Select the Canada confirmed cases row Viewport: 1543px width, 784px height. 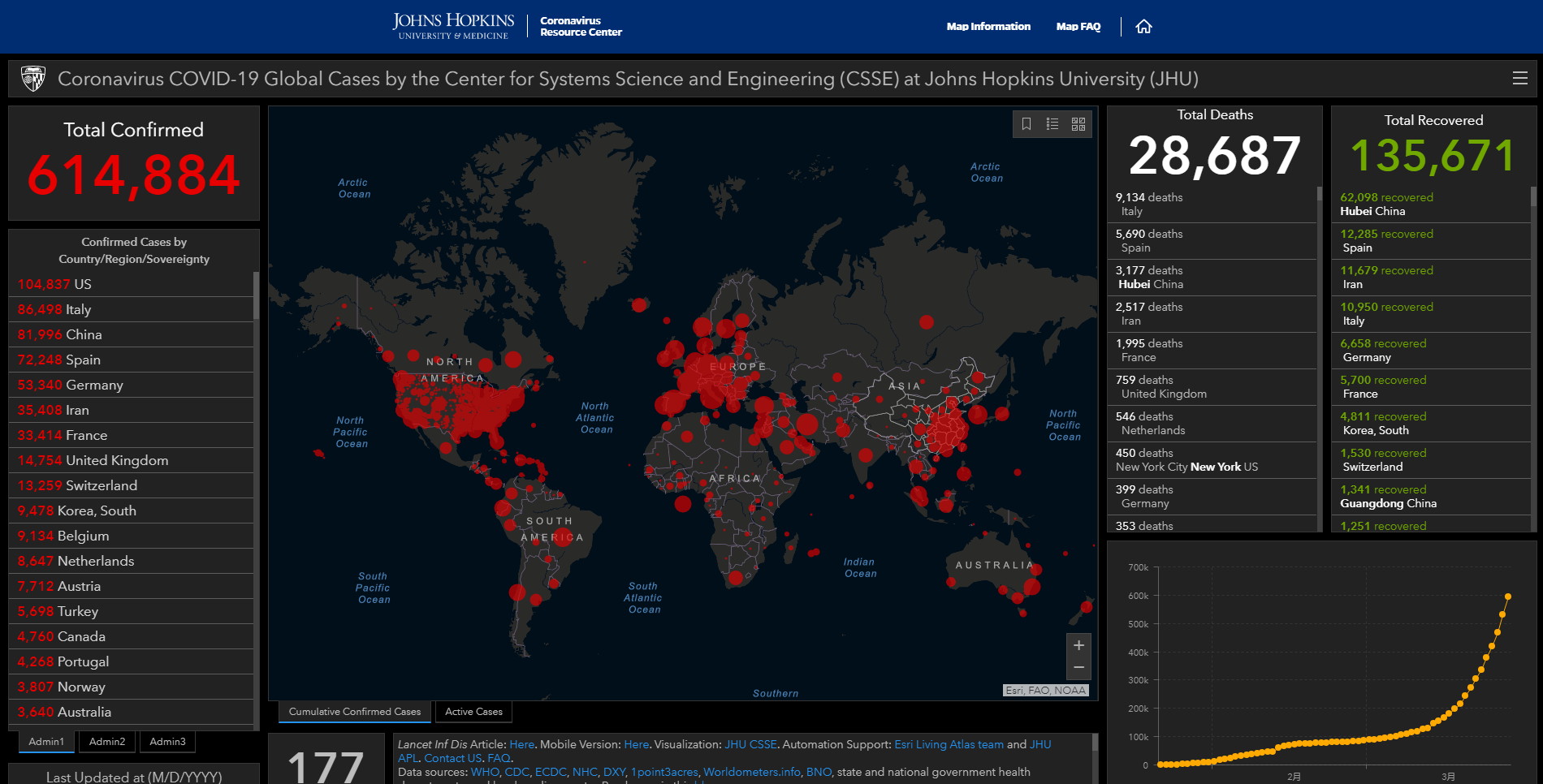pyautogui.click(x=131, y=636)
